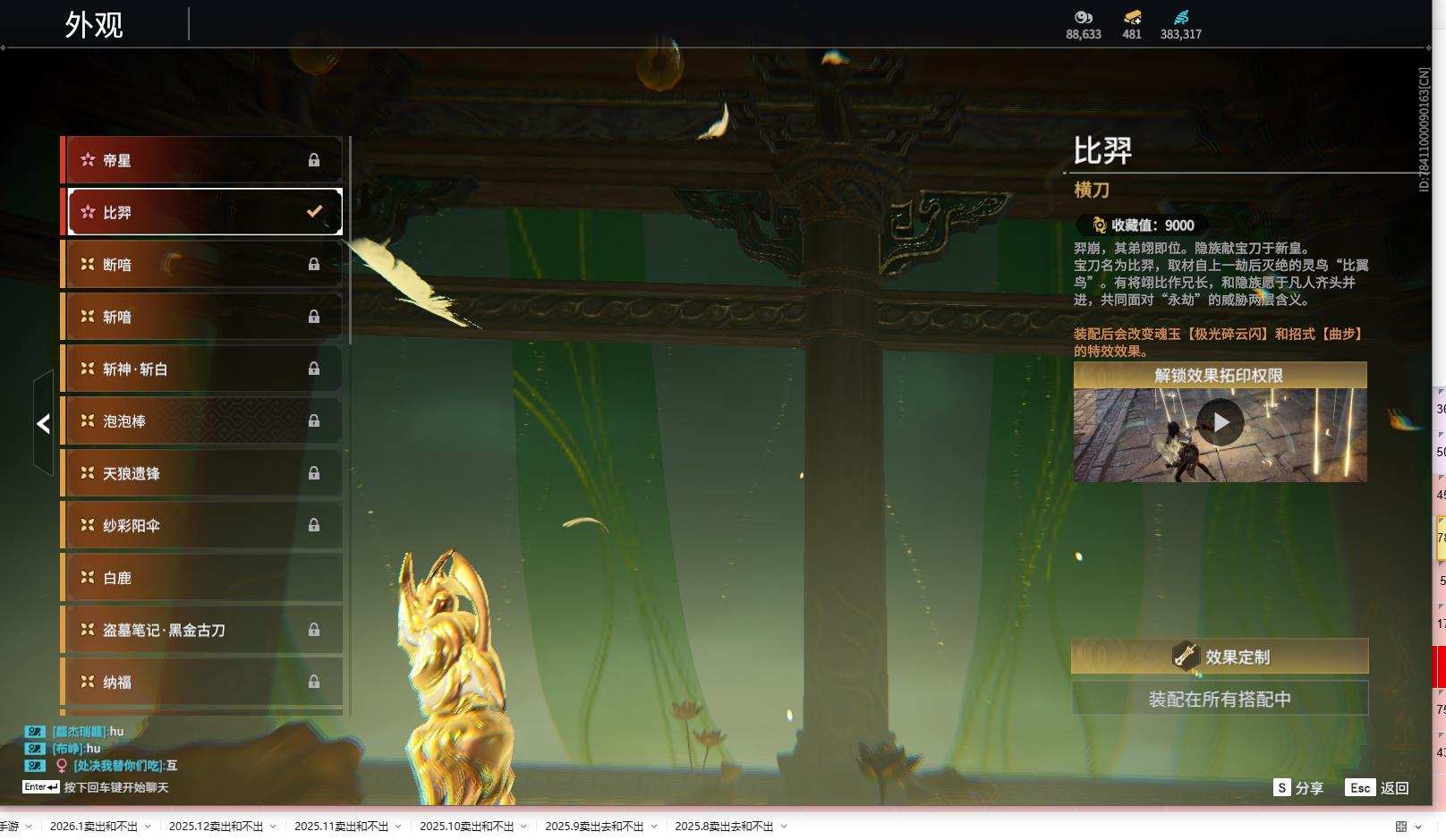The width and height of the screenshot is (1446, 840).
Task: Open the dropdown arrow next to 2025.11卖出和不出
Action: [398, 827]
